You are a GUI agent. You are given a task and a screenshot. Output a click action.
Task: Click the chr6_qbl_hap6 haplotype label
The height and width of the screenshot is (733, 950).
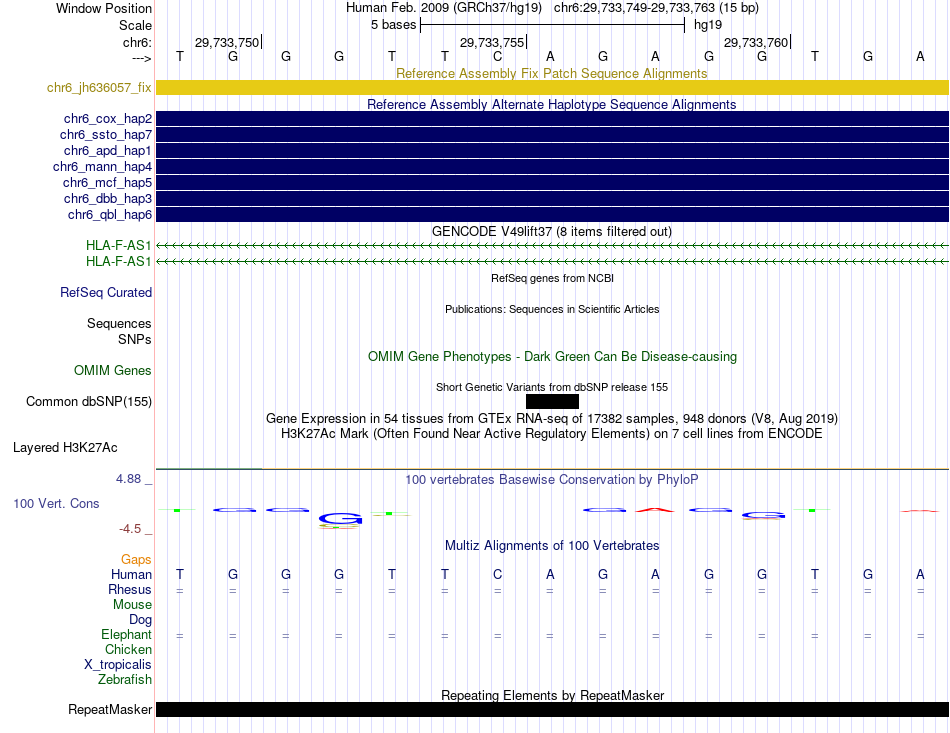coord(110,214)
